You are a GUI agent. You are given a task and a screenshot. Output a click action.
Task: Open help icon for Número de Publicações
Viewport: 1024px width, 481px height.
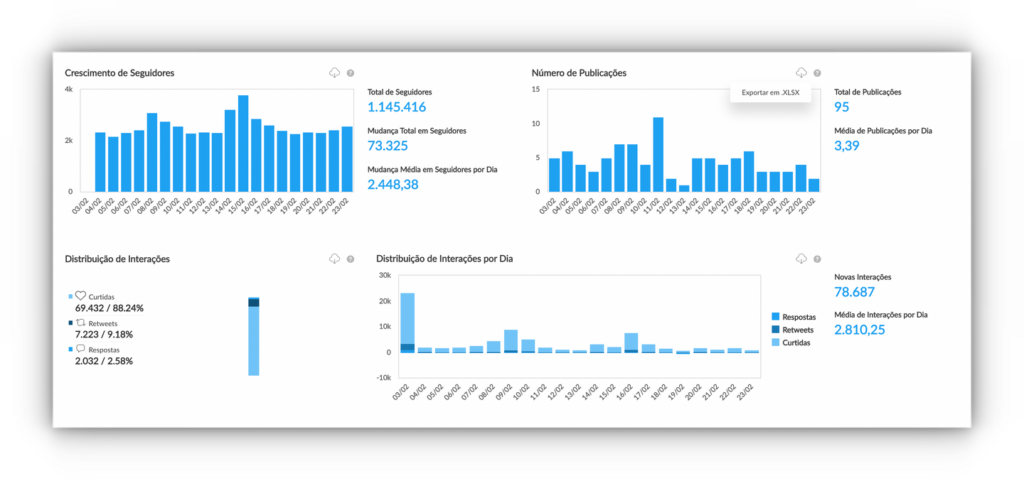pos(817,73)
